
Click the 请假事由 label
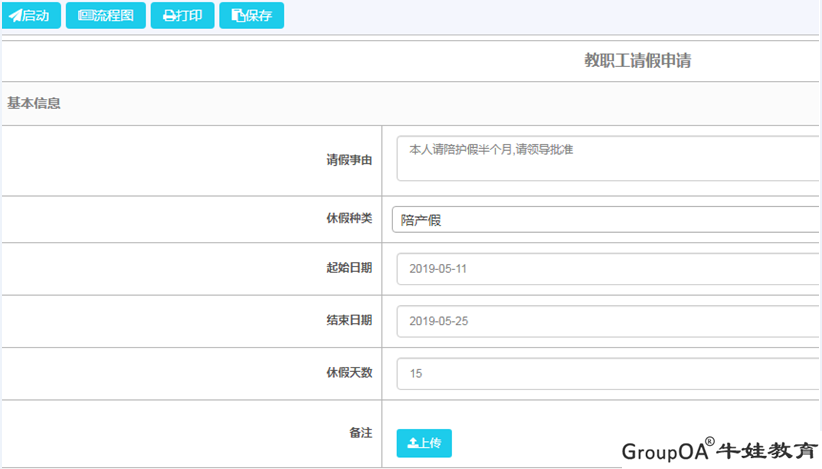coord(349,160)
